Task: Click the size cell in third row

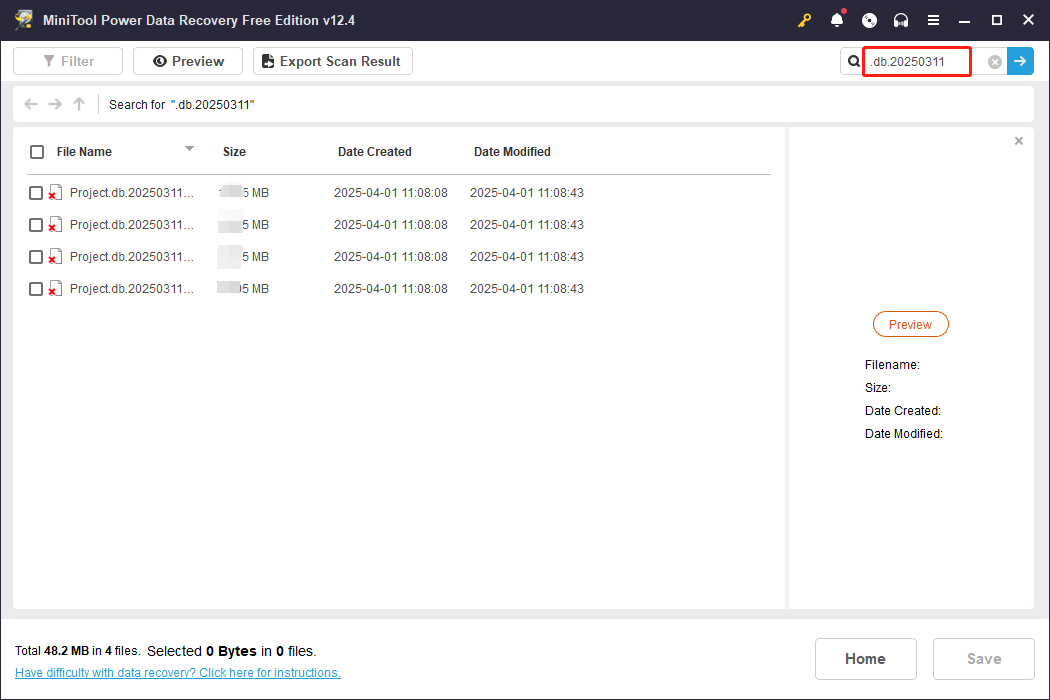Action: click(x=244, y=257)
